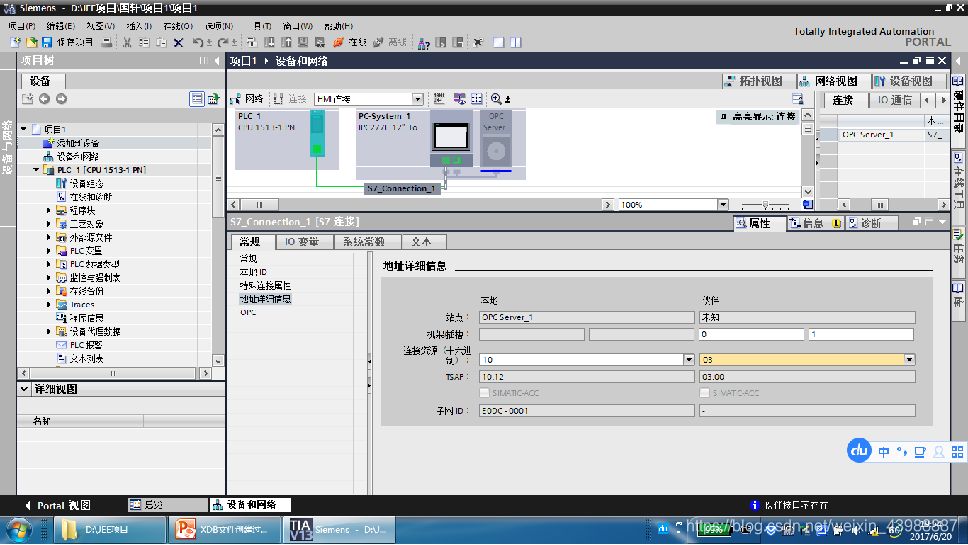Image resolution: width=968 pixels, height=545 pixels.
Task: Click the OPC Server_1 row in connections table
Action: [x=884, y=135]
